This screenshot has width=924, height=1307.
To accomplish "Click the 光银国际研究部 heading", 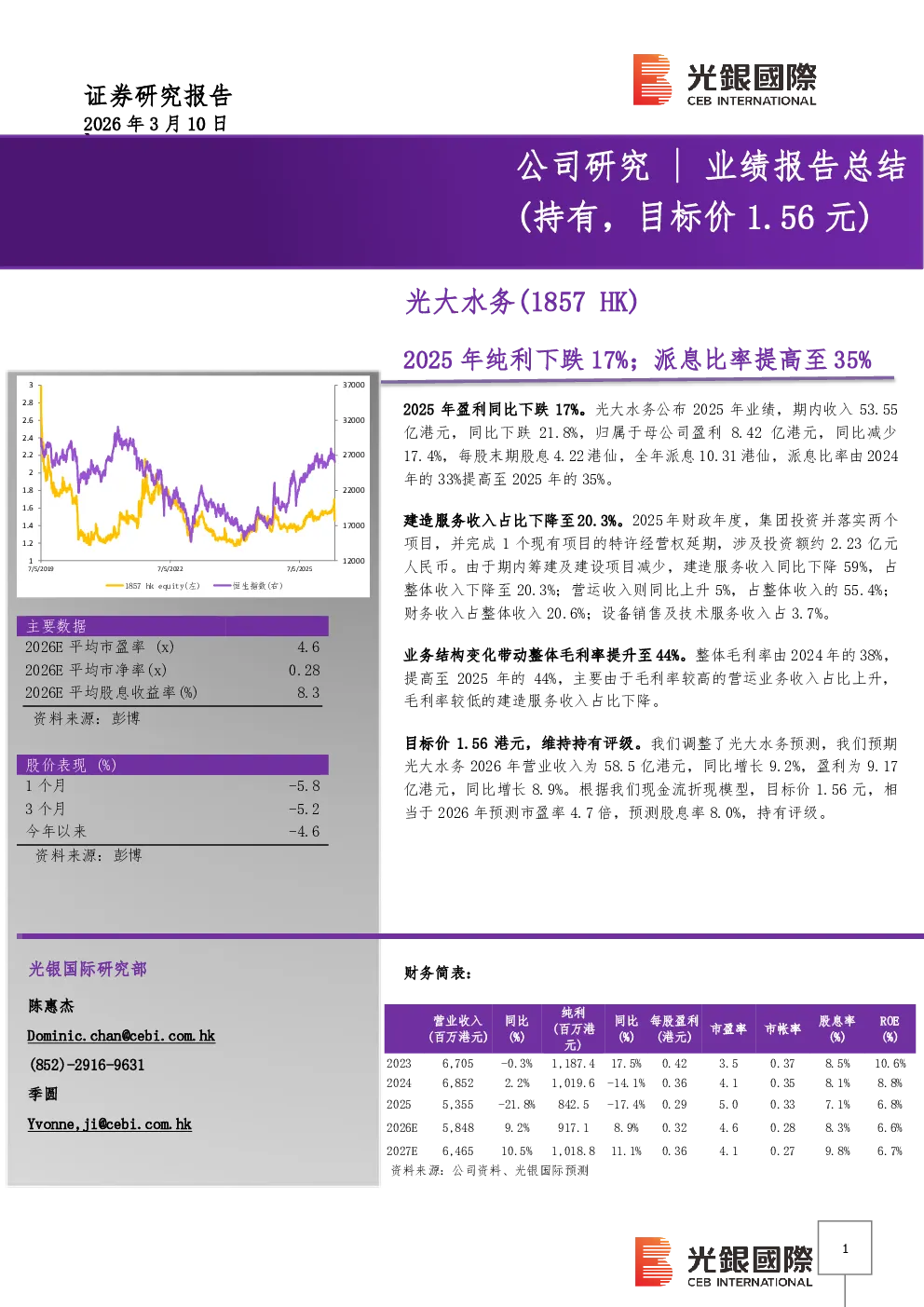I will click(x=88, y=969).
